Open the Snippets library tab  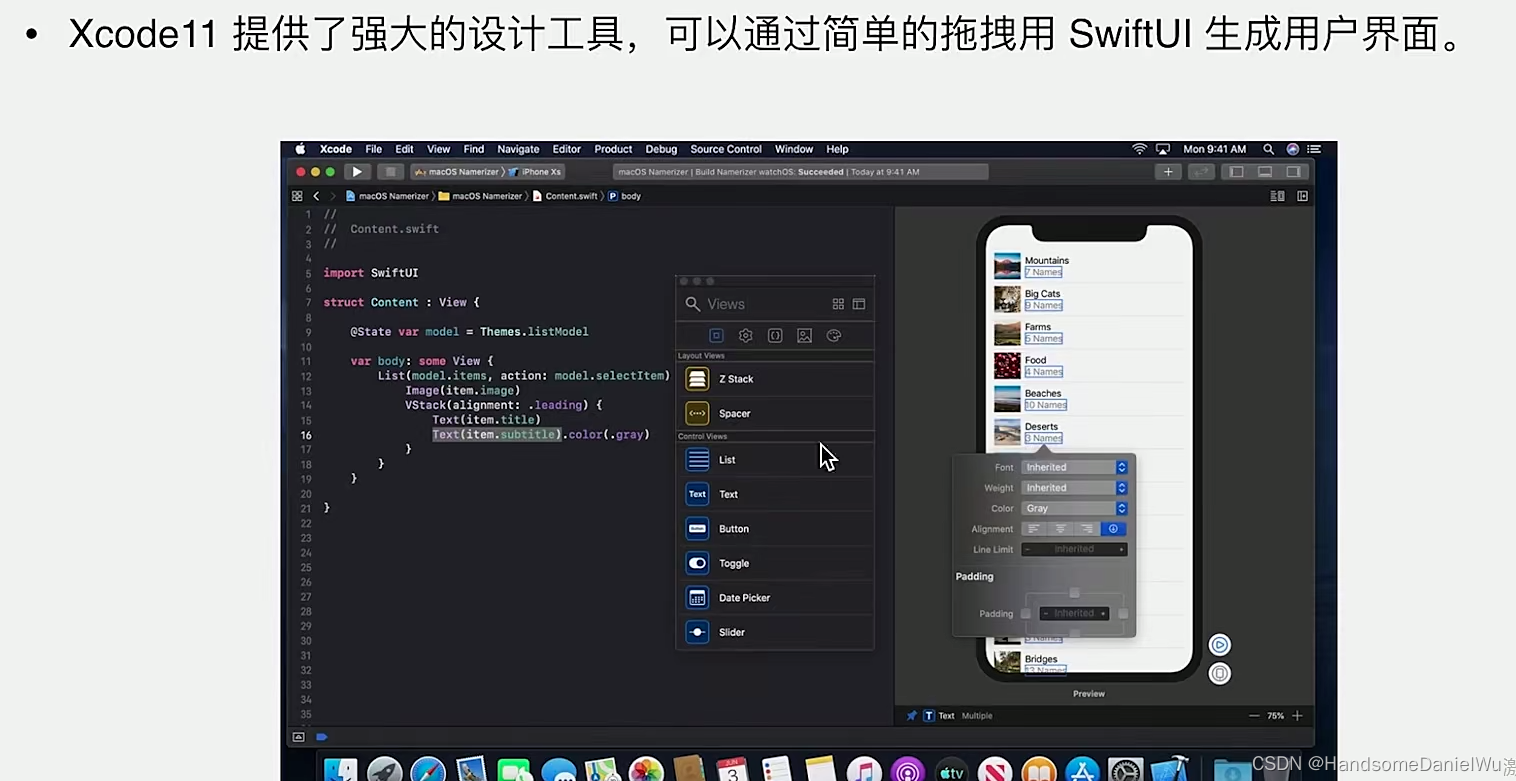pyautogui.click(x=775, y=335)
